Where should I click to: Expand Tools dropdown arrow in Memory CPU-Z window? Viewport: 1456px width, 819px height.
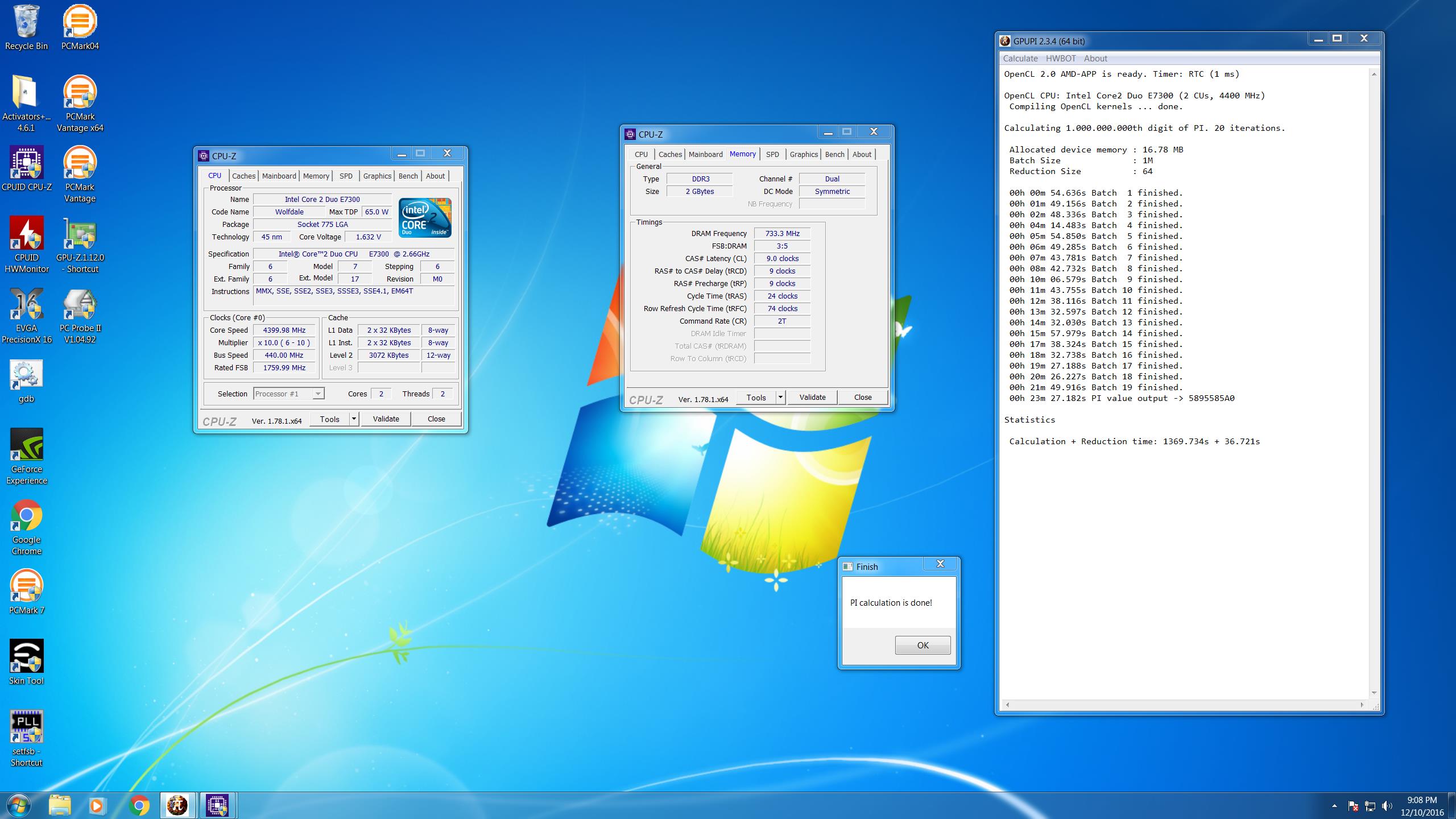[x=781, y=398]
